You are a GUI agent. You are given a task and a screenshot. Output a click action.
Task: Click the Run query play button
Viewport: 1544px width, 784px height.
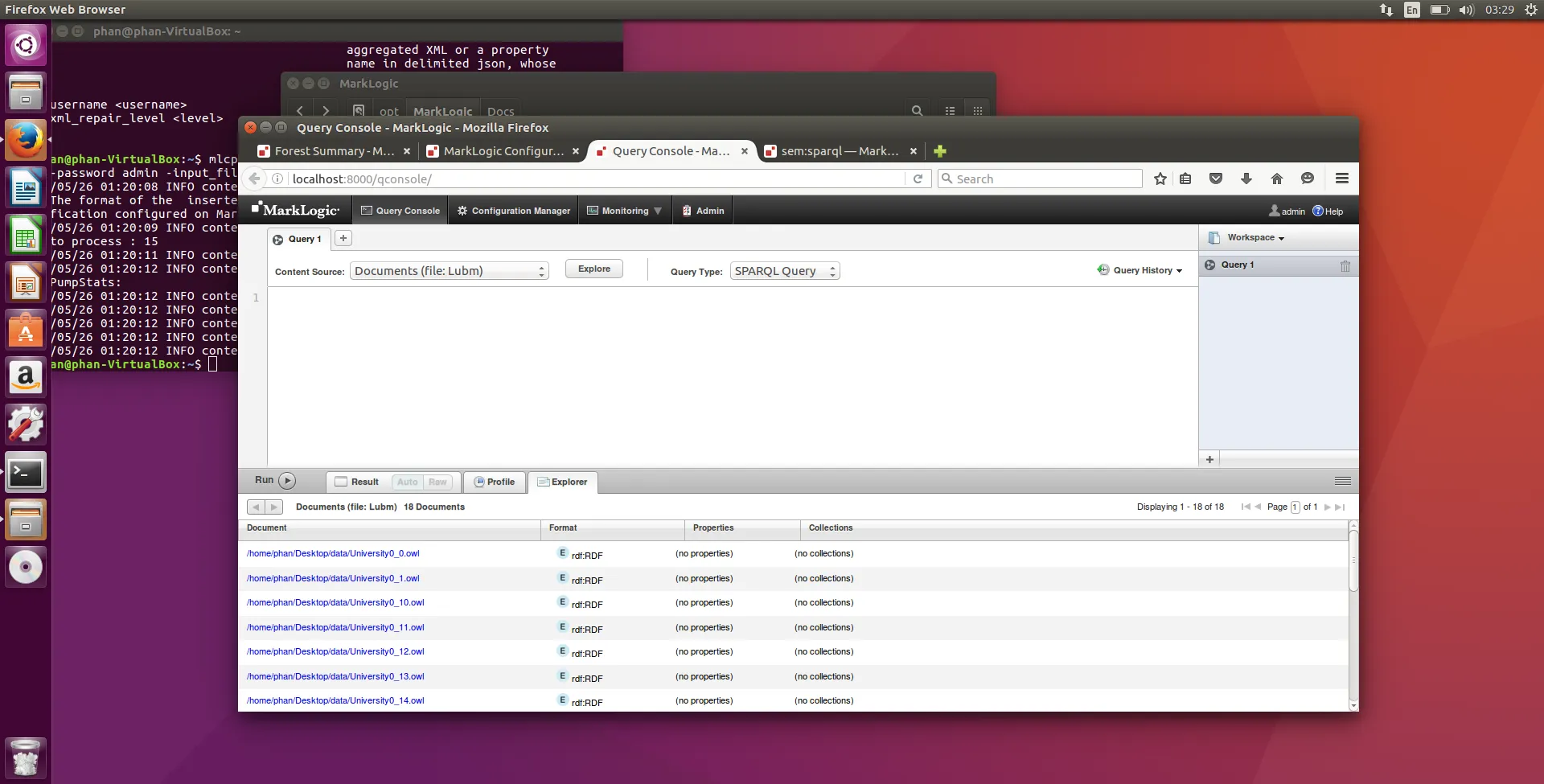coord(287,481)
